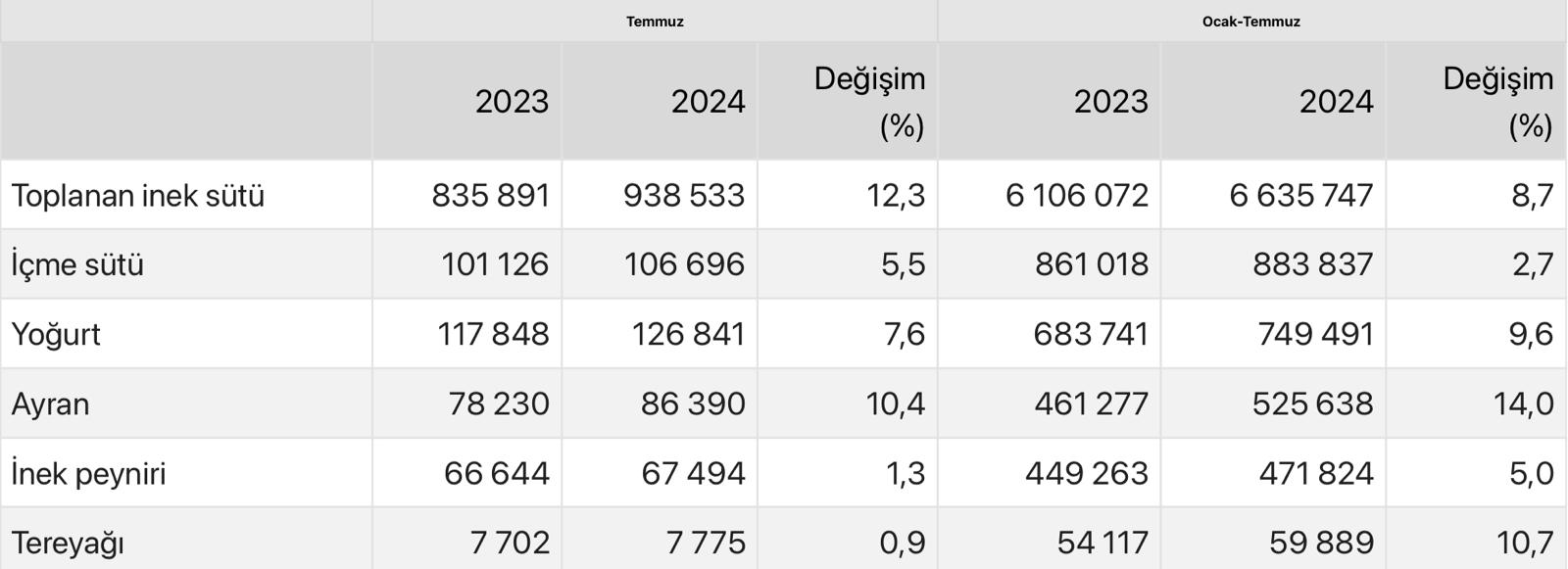This screenshot has height=569, width=1568.
Task: Click the Değişim (%) header under Temmuz
Action: pos(869,102)
